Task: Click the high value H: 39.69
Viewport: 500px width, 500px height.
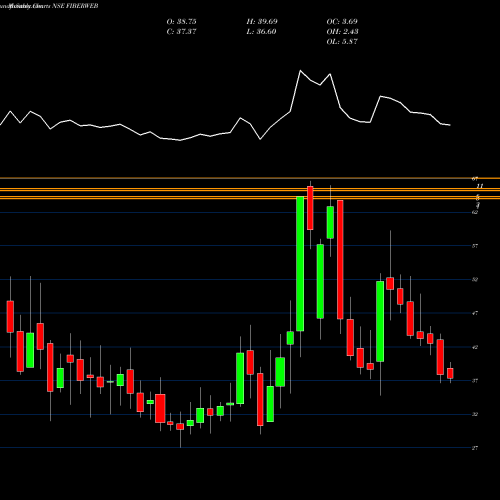Action: (x=262, y=22)
